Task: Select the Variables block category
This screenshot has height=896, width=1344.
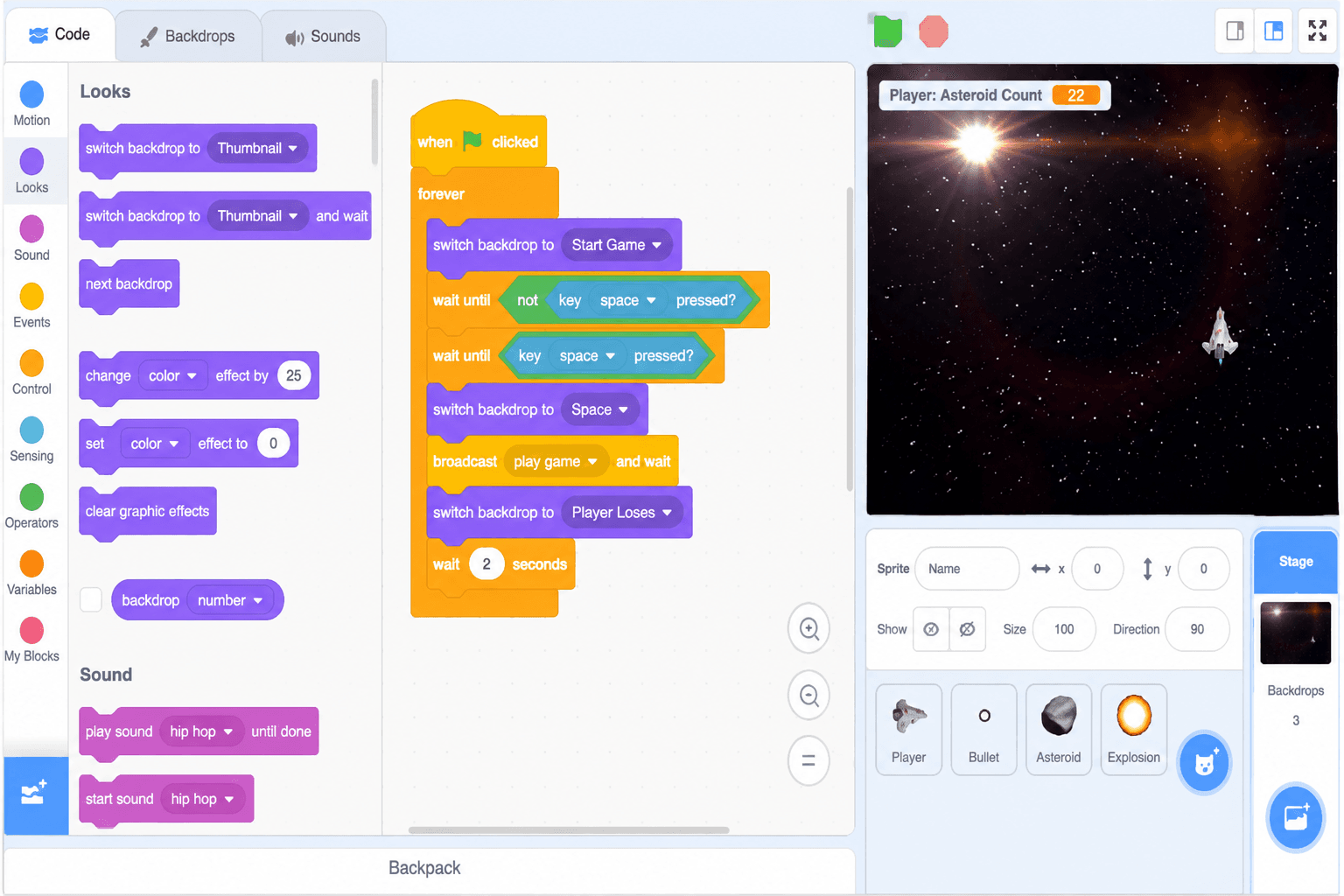Action: coord(31,574)
